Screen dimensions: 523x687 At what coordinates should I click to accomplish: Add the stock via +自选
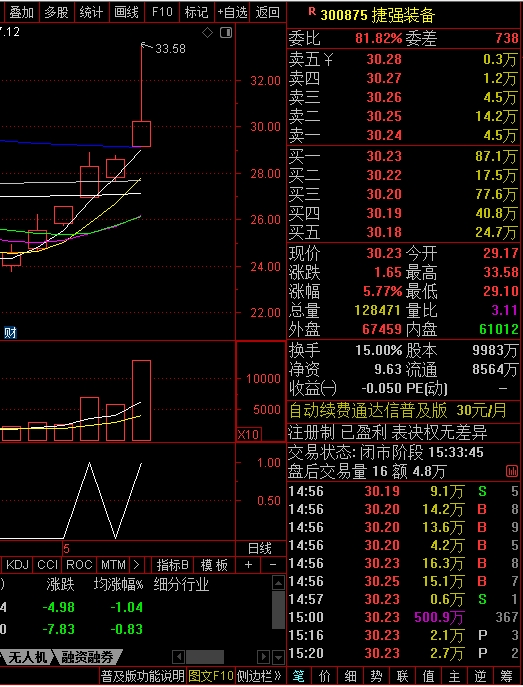[x=232, y=12]
